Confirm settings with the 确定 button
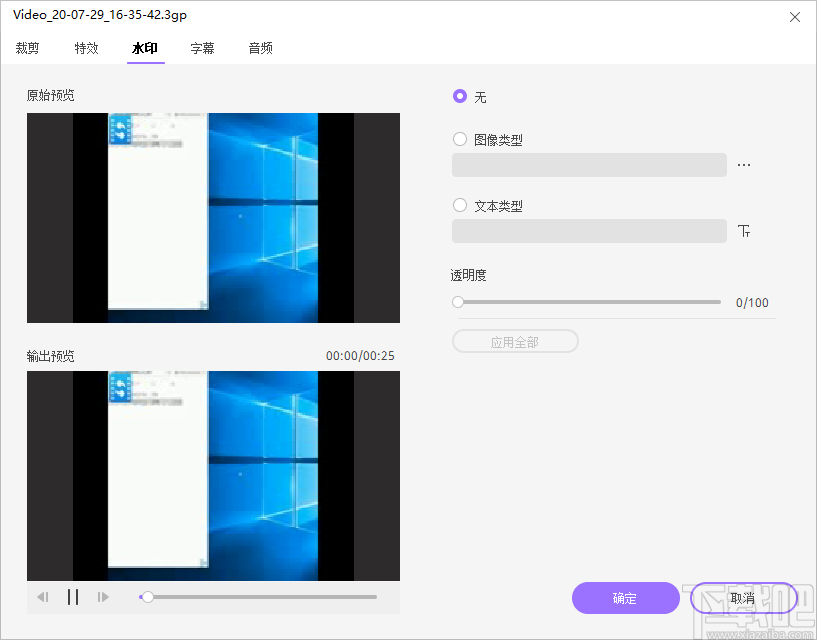The height and width of the screenshot is (640, 817). click(625, 597)
